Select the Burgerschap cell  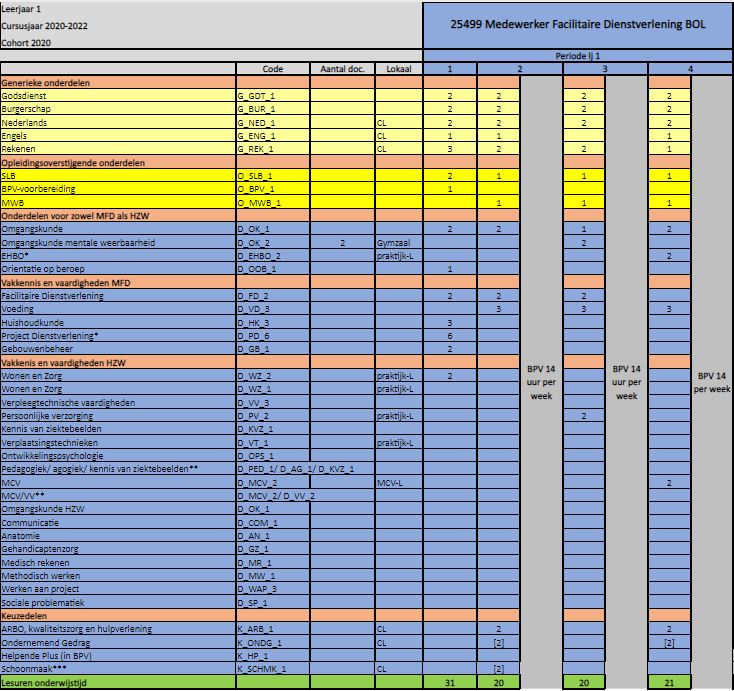tap(118, 109)
